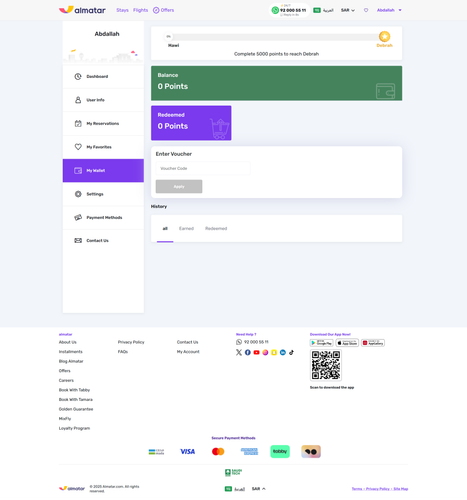Image resolution: width=467 pixels, height=500 pixels.
Task: Expand the footer SAR currency selector
Action: pyautogui.click(x=258, y=489)
